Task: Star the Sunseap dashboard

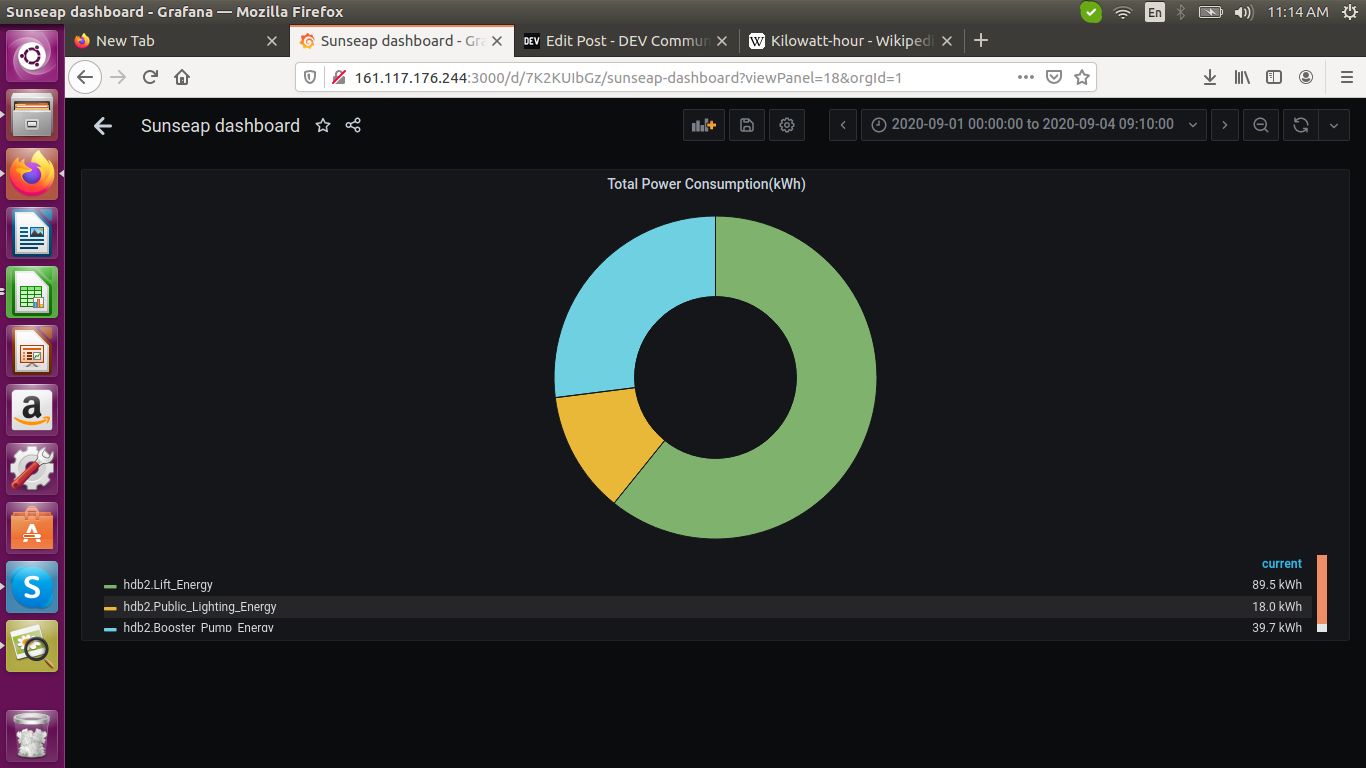Action: click(x=323, y=125)
